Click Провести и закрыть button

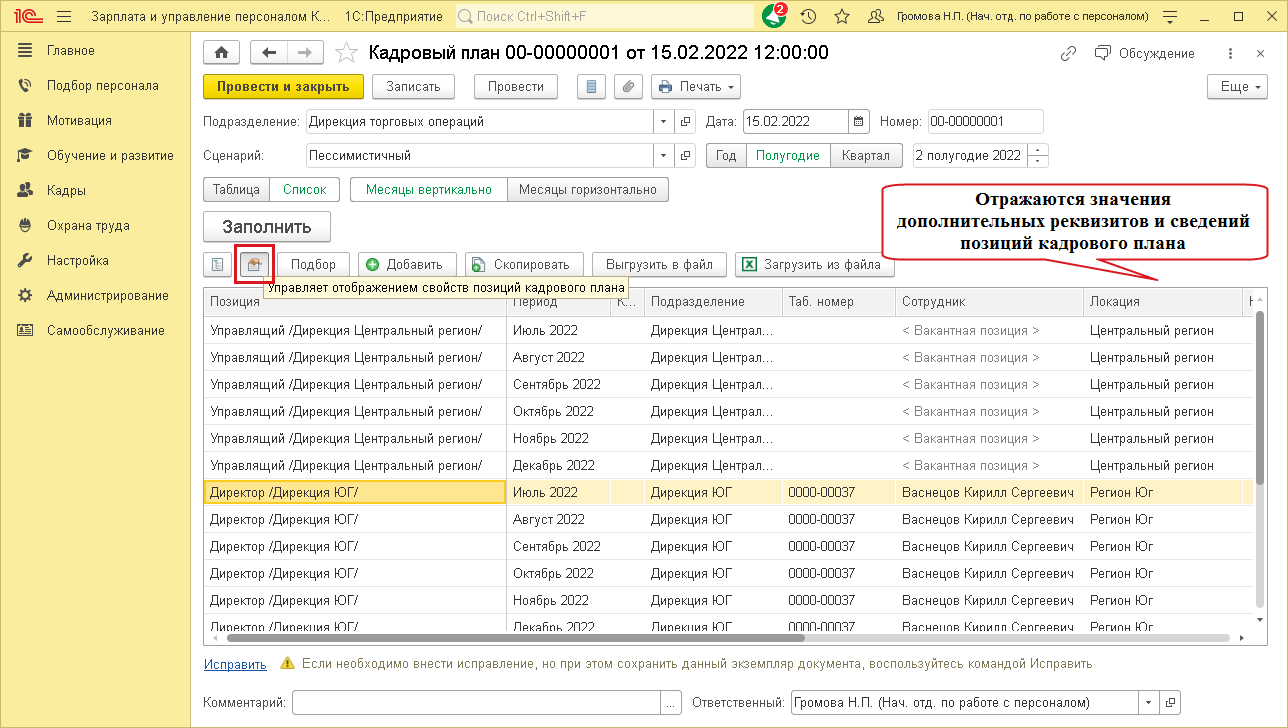point(283,87)
